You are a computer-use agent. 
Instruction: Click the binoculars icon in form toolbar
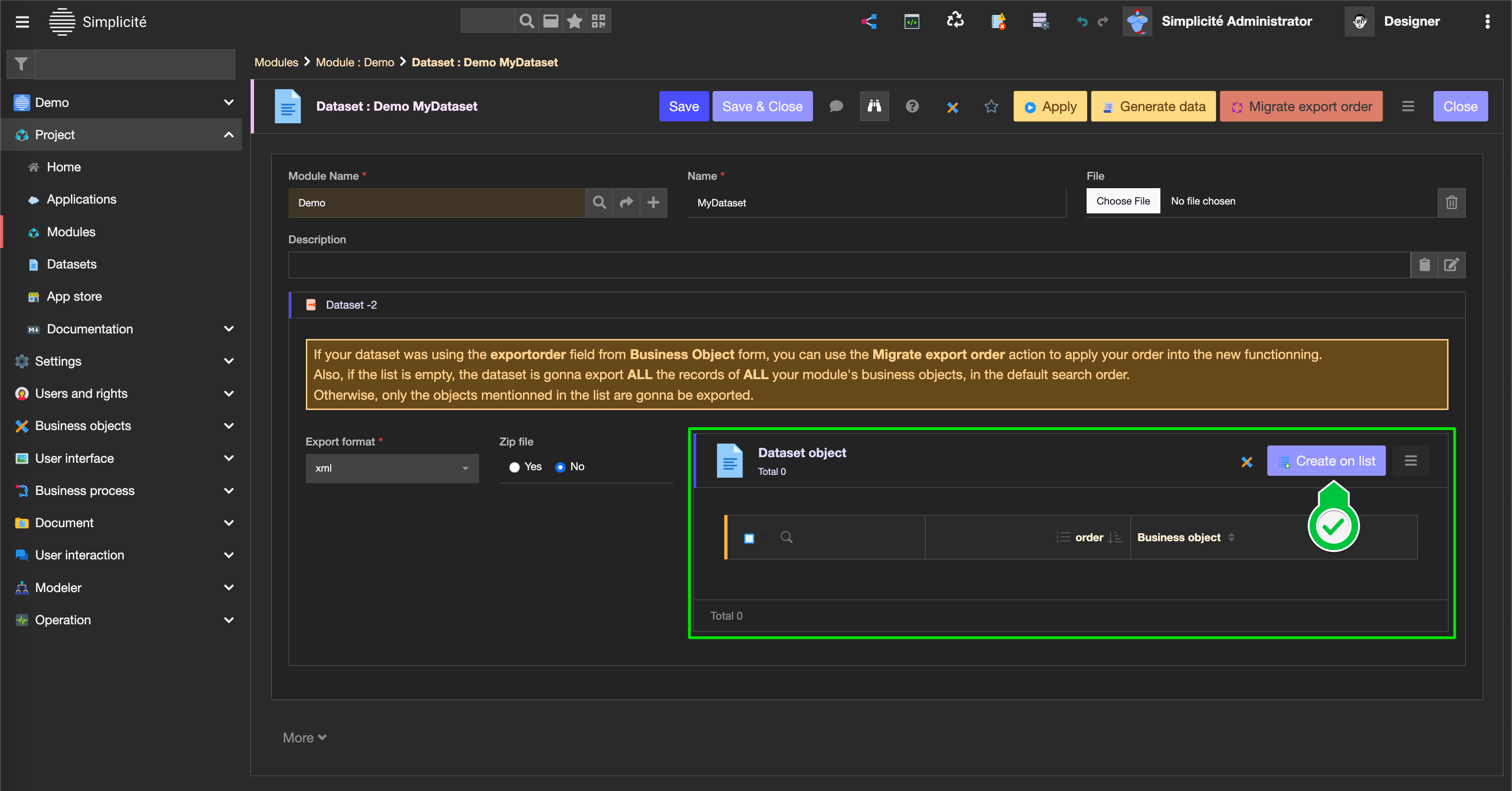tap(874, 106)
